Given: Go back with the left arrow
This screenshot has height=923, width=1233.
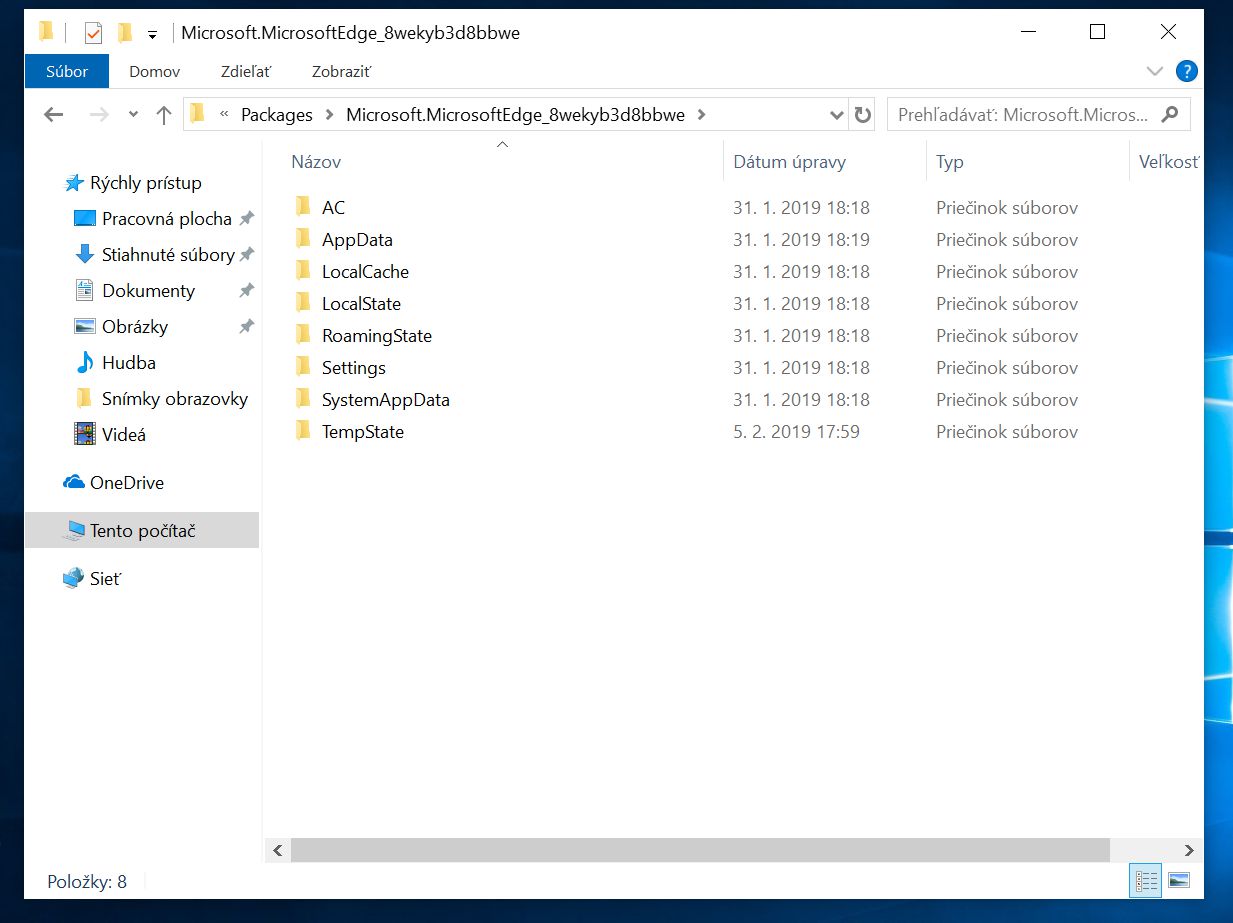Looking at the screenshot, I should (54, 115).
